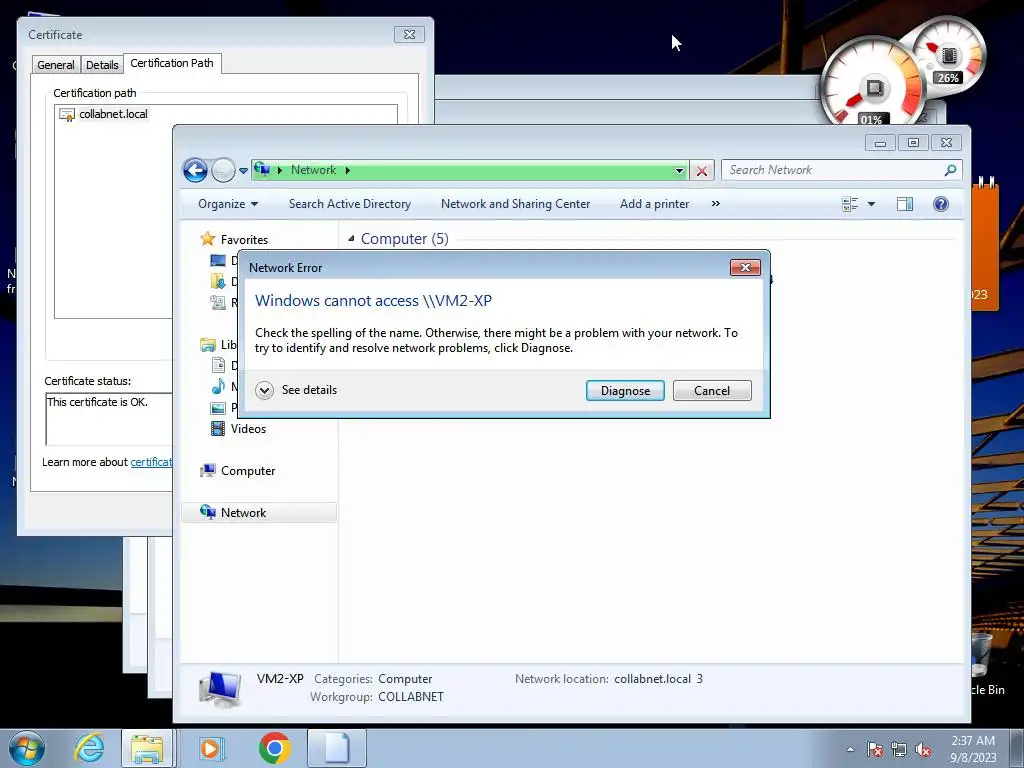Click the magnifier icon in search box

pos(950,170)
